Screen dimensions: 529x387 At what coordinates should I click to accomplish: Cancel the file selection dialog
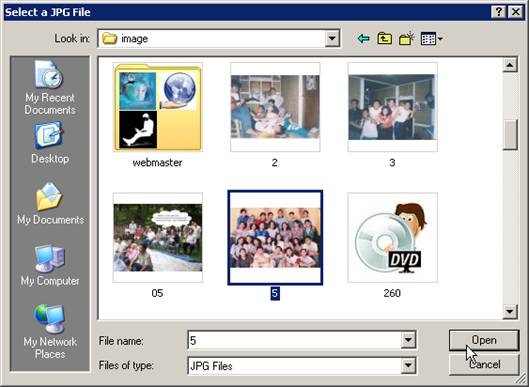484,365
